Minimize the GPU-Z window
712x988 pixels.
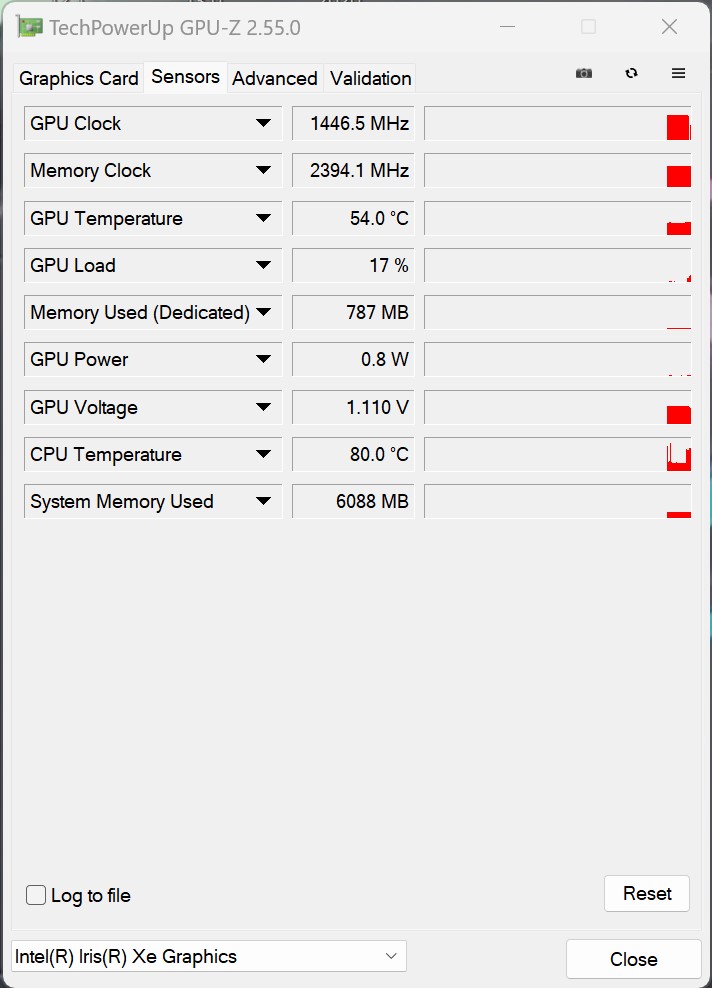tap(507, 26)
